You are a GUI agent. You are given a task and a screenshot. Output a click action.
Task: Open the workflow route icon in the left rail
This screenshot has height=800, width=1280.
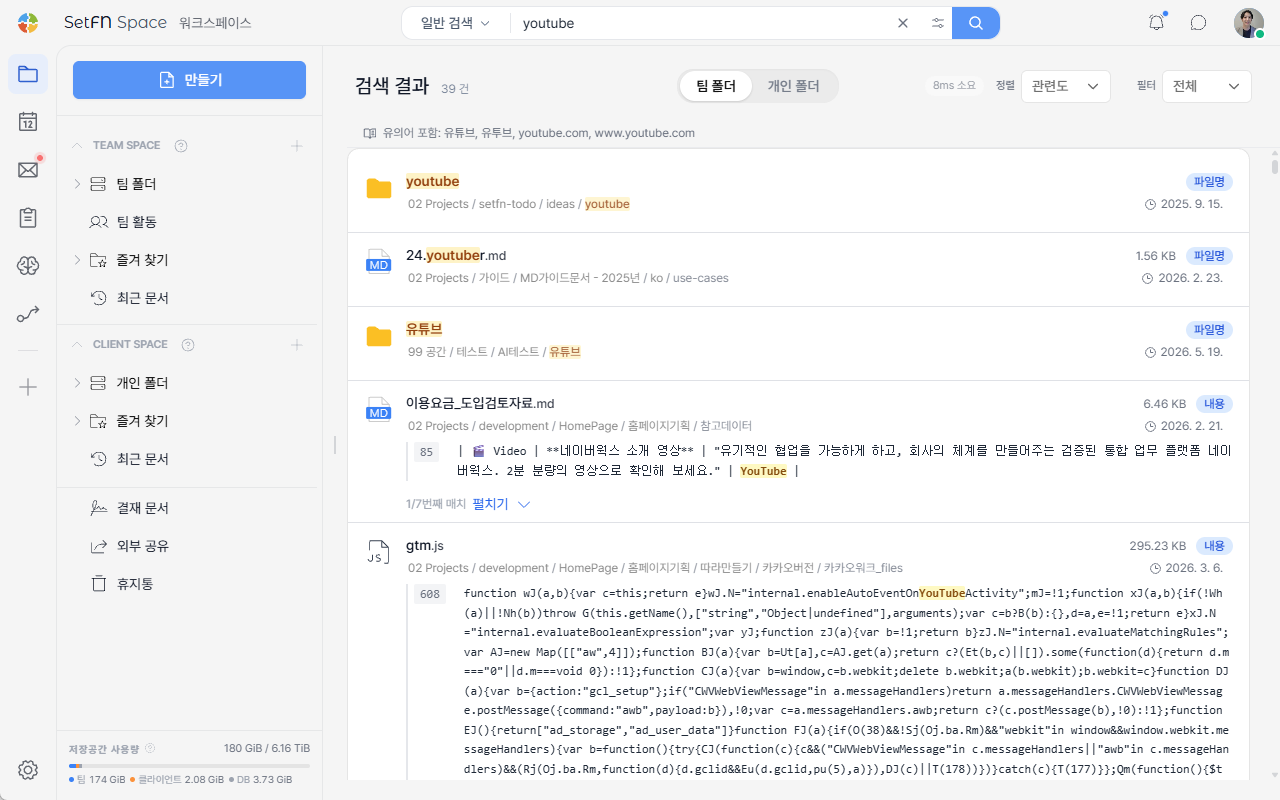pos(28,314)
